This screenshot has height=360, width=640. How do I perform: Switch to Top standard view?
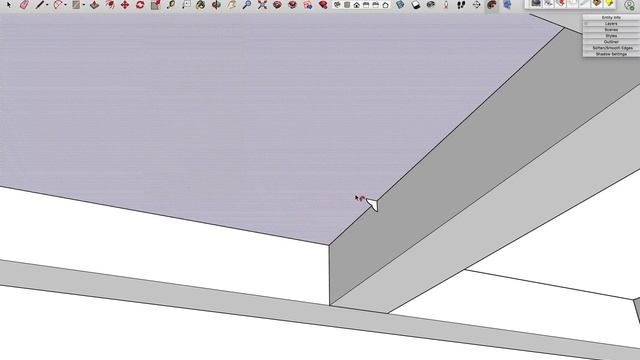347,5
